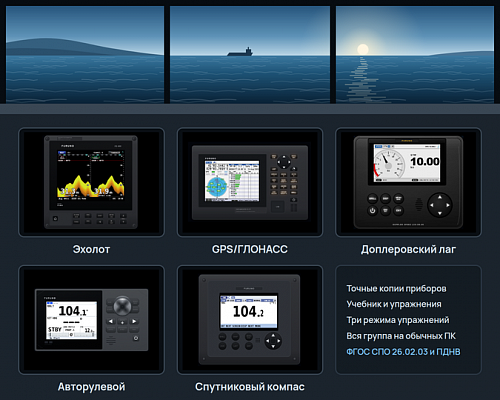500x400 pixels.
Task: Click the left arrow key on the autopilot
Action: (111, 321)
